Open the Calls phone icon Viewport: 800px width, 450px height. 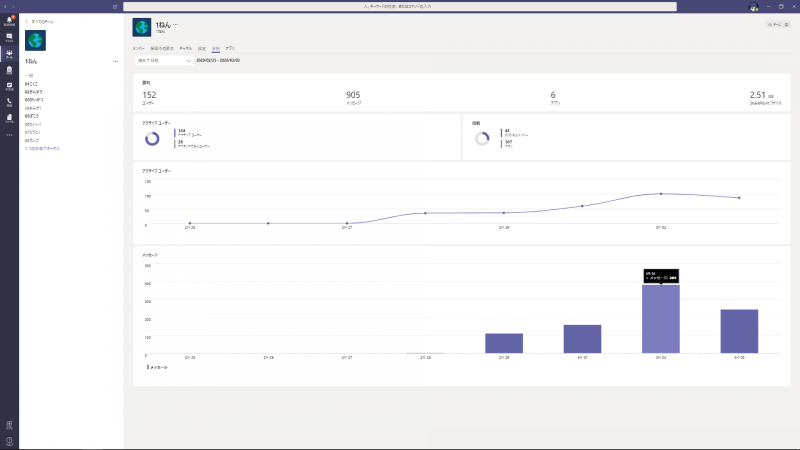9,102
